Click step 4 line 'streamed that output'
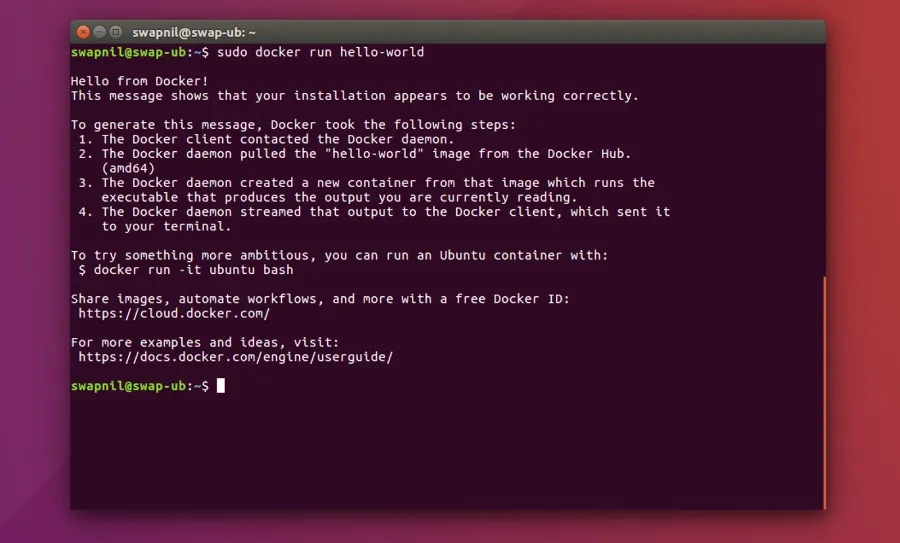The width and height of the screenshot is (900, 543). [374, 212]
